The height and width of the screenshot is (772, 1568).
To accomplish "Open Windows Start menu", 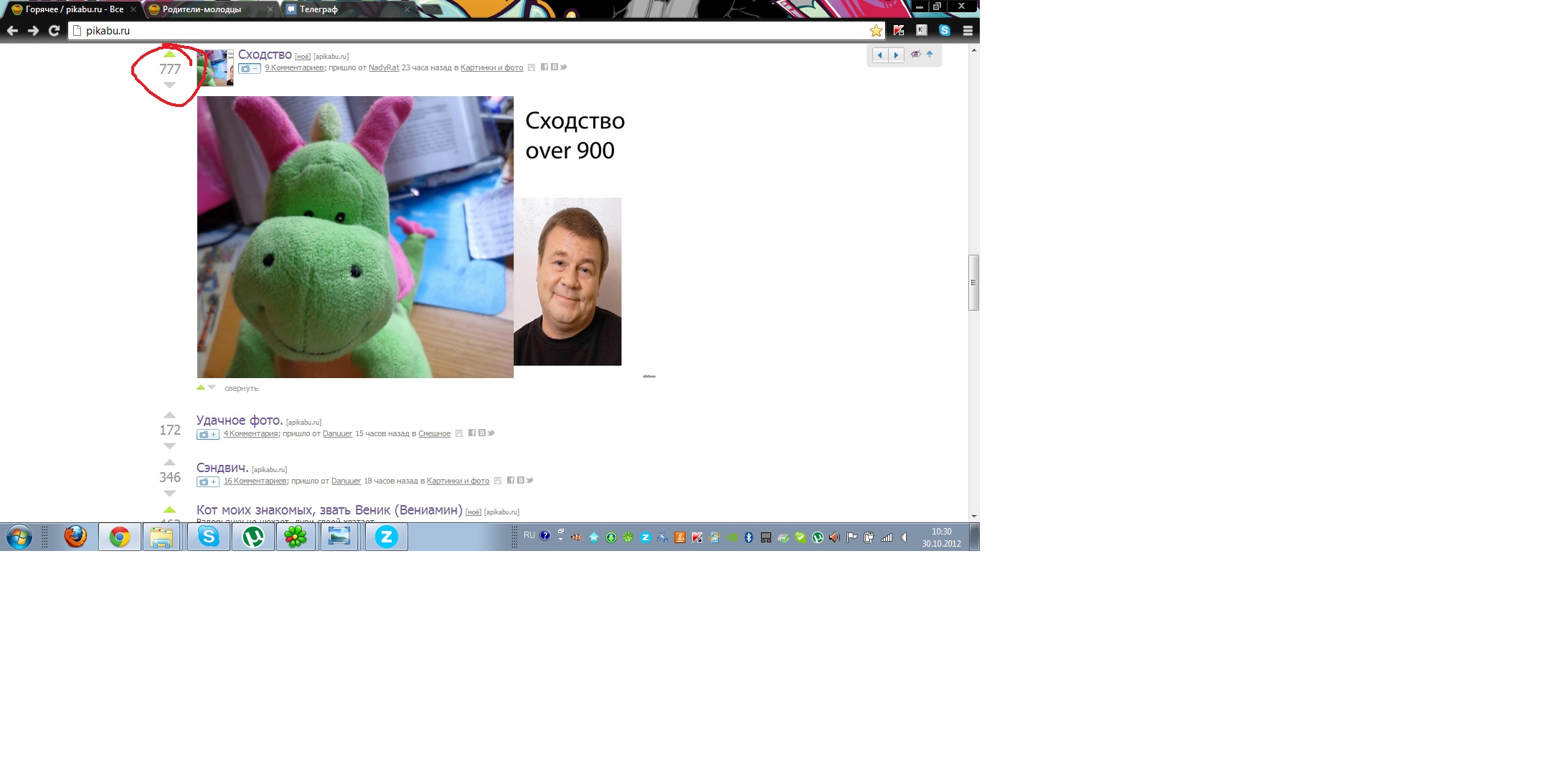I will point(19,537).
